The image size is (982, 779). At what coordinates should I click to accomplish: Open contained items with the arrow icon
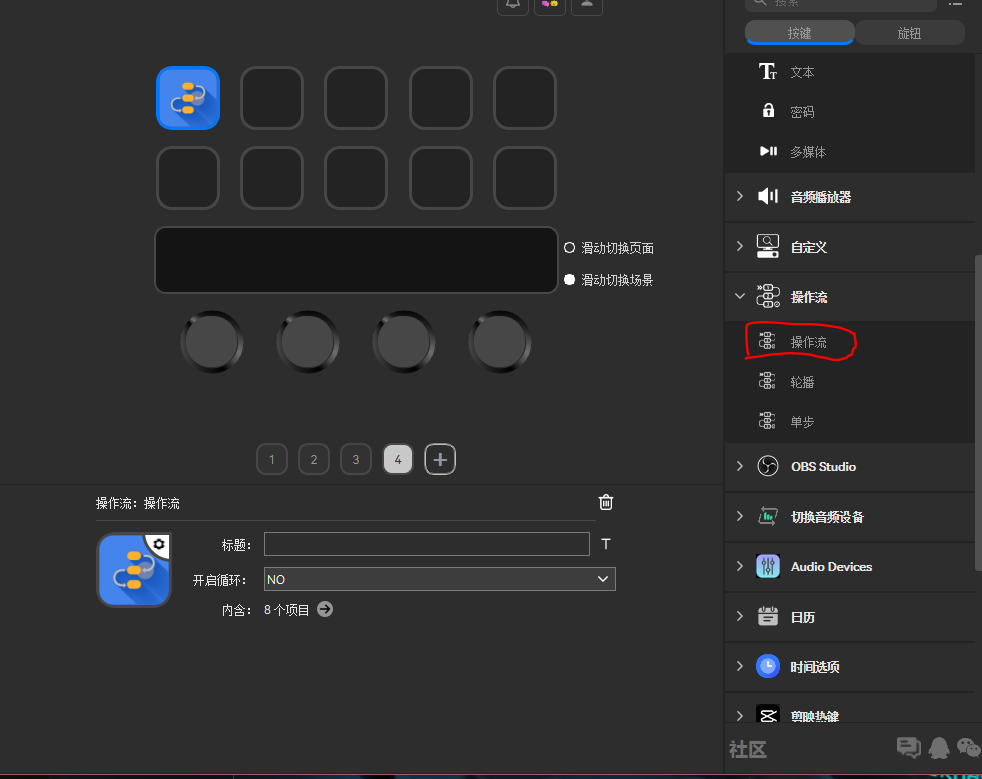pos(325,609)
